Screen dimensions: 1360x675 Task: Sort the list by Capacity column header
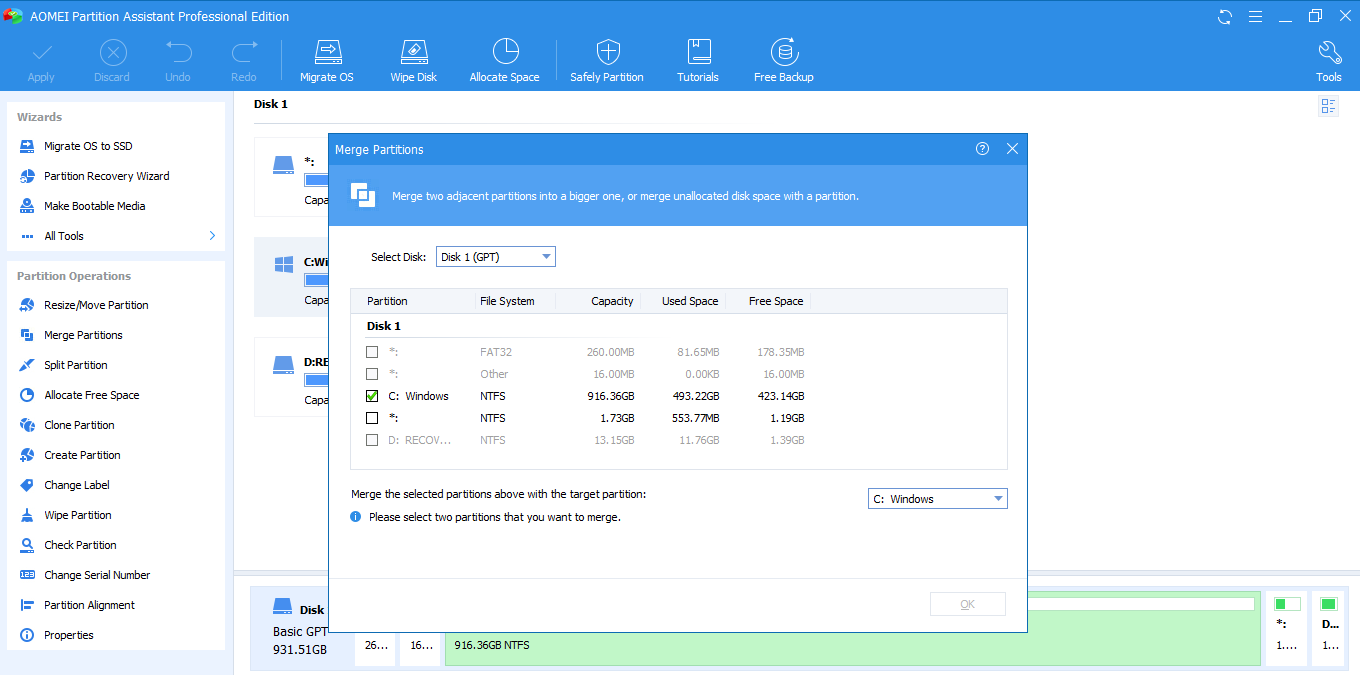[612, 301]
